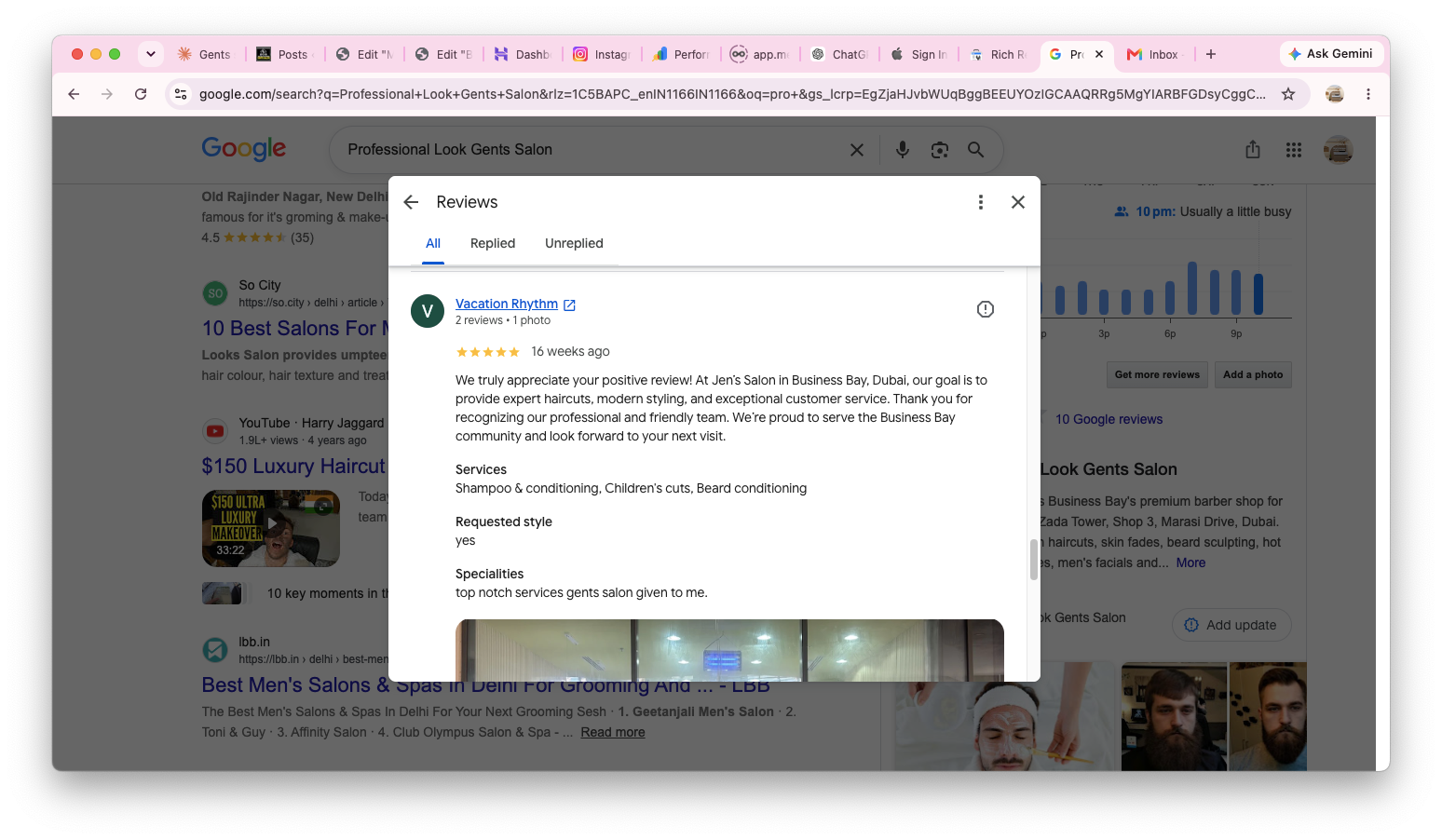Select the All reviews tab
The width and height of the screenshot is (1442, 840).
point(433,243)
